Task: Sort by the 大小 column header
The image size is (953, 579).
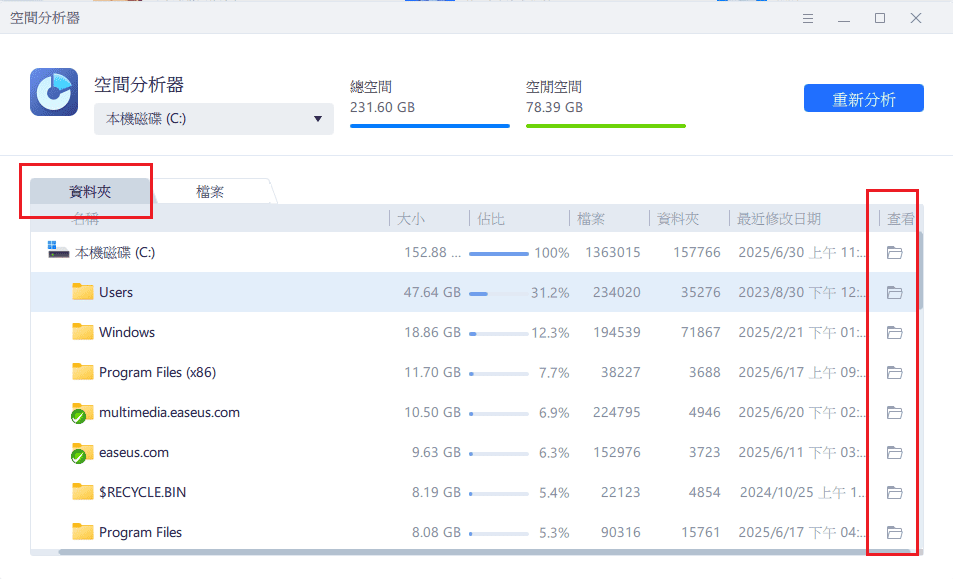Action: [411, 219]
